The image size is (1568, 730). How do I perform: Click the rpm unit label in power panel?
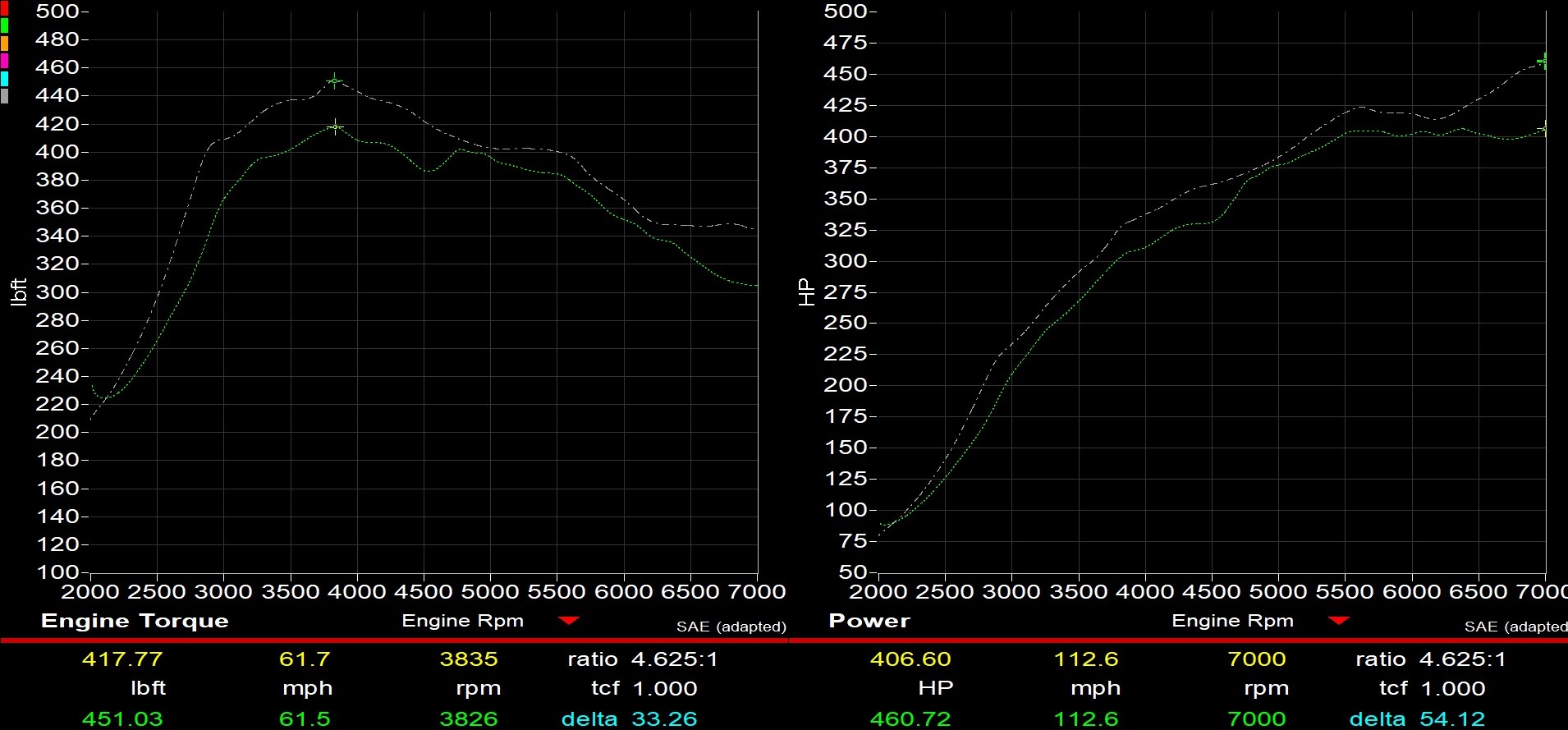[x=1266, y=690]
